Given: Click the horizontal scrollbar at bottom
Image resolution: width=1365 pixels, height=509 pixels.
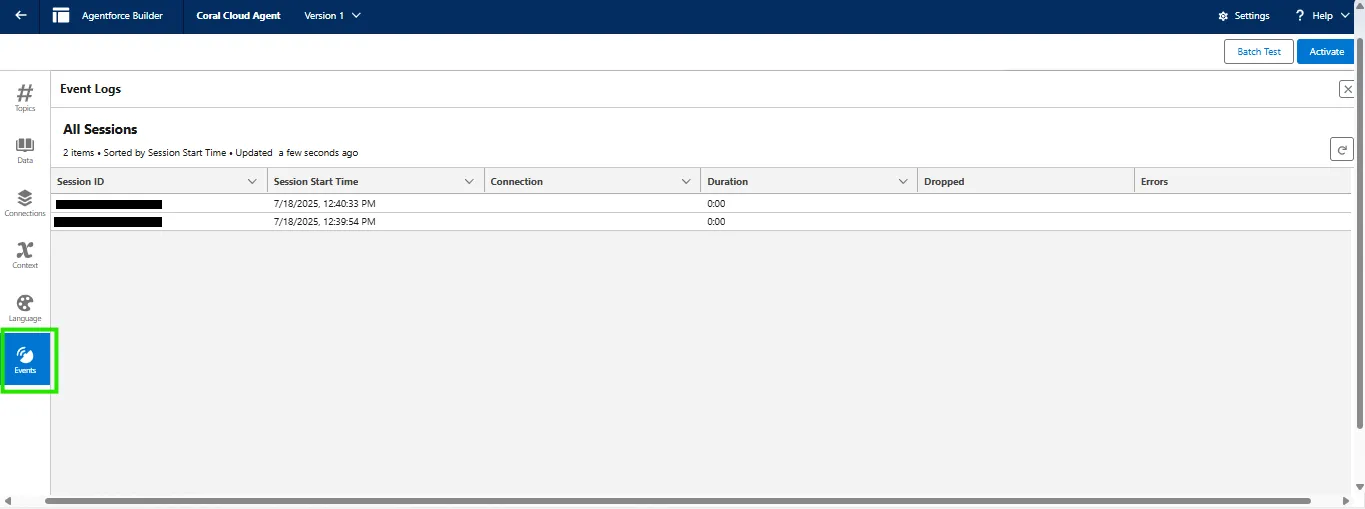Looking at the screenshot, I should point(680,500).
